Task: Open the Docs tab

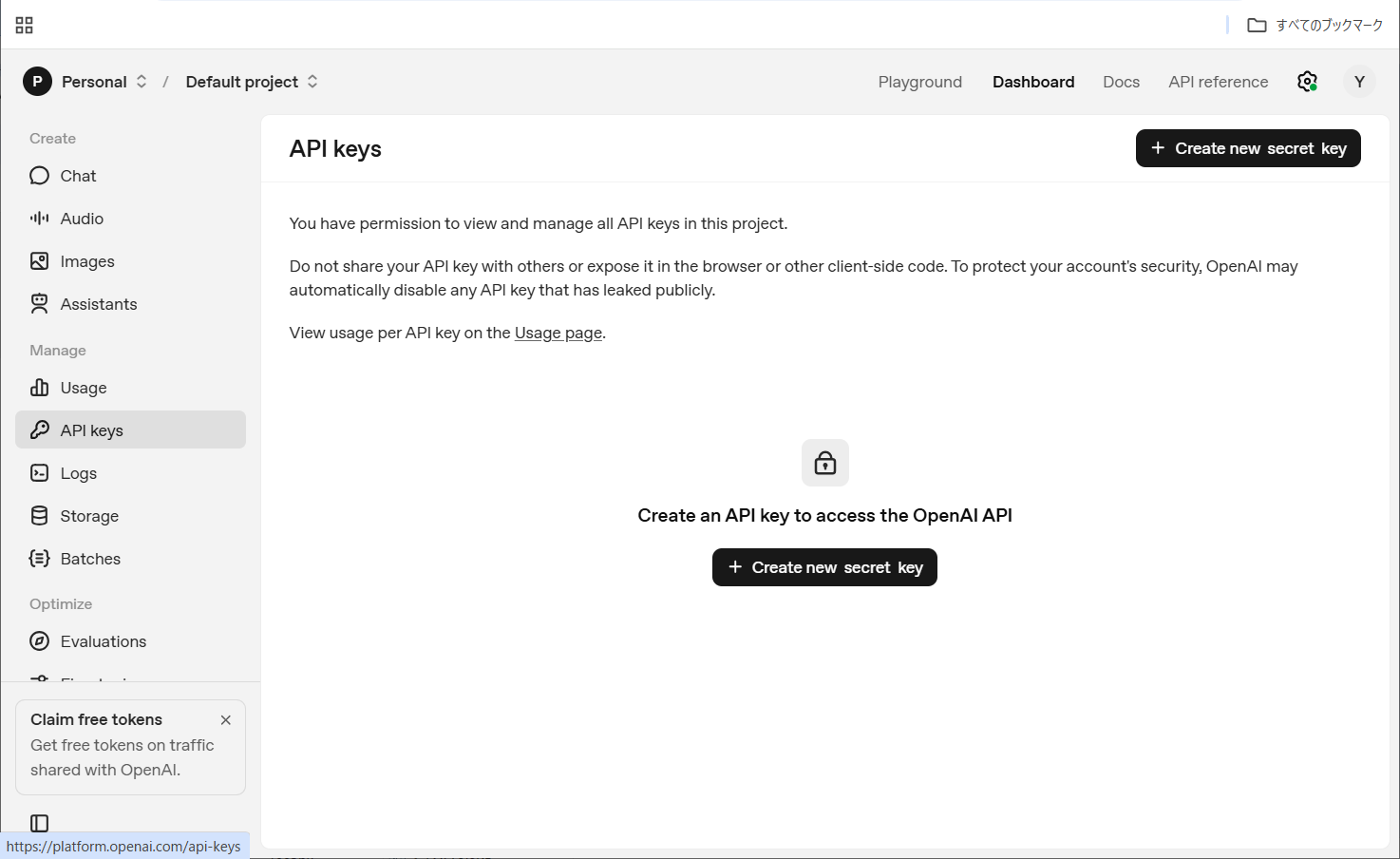Action: [x=1121, y=82]
